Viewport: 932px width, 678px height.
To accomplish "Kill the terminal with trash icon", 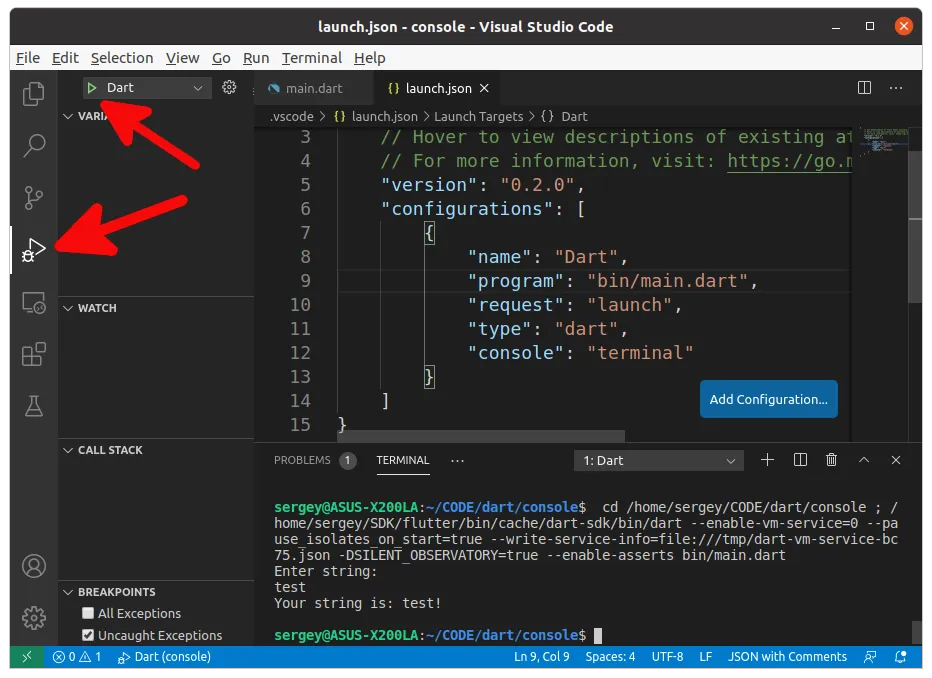I will pyautogui.click(x=832, y=460).
